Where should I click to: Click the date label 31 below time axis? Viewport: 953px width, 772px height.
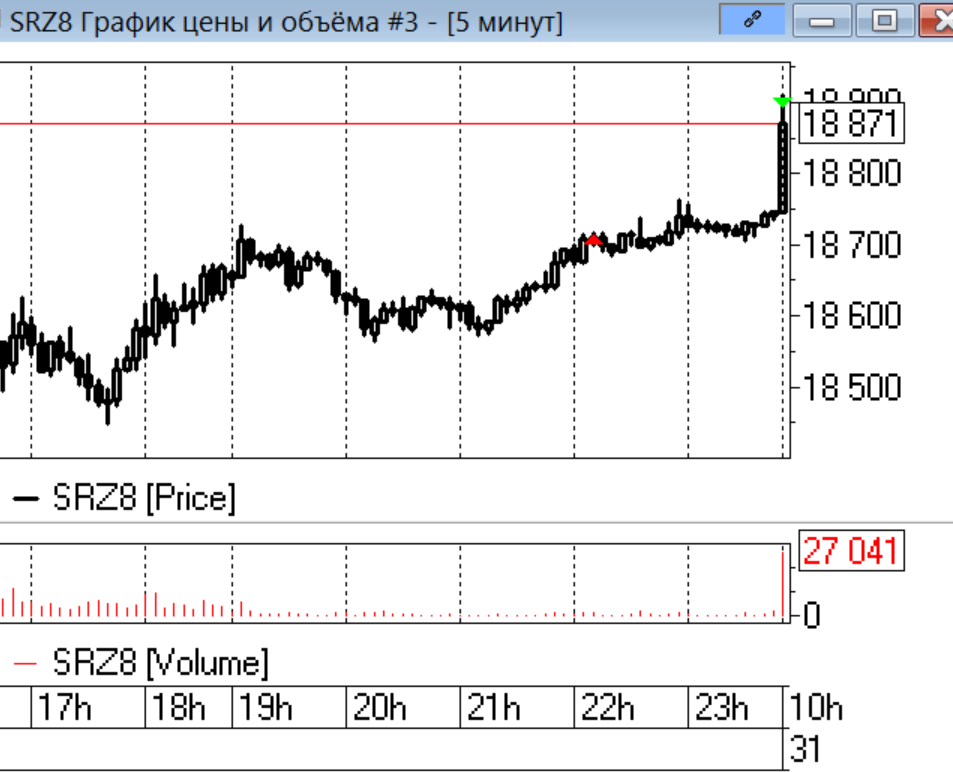pos(805,748)
